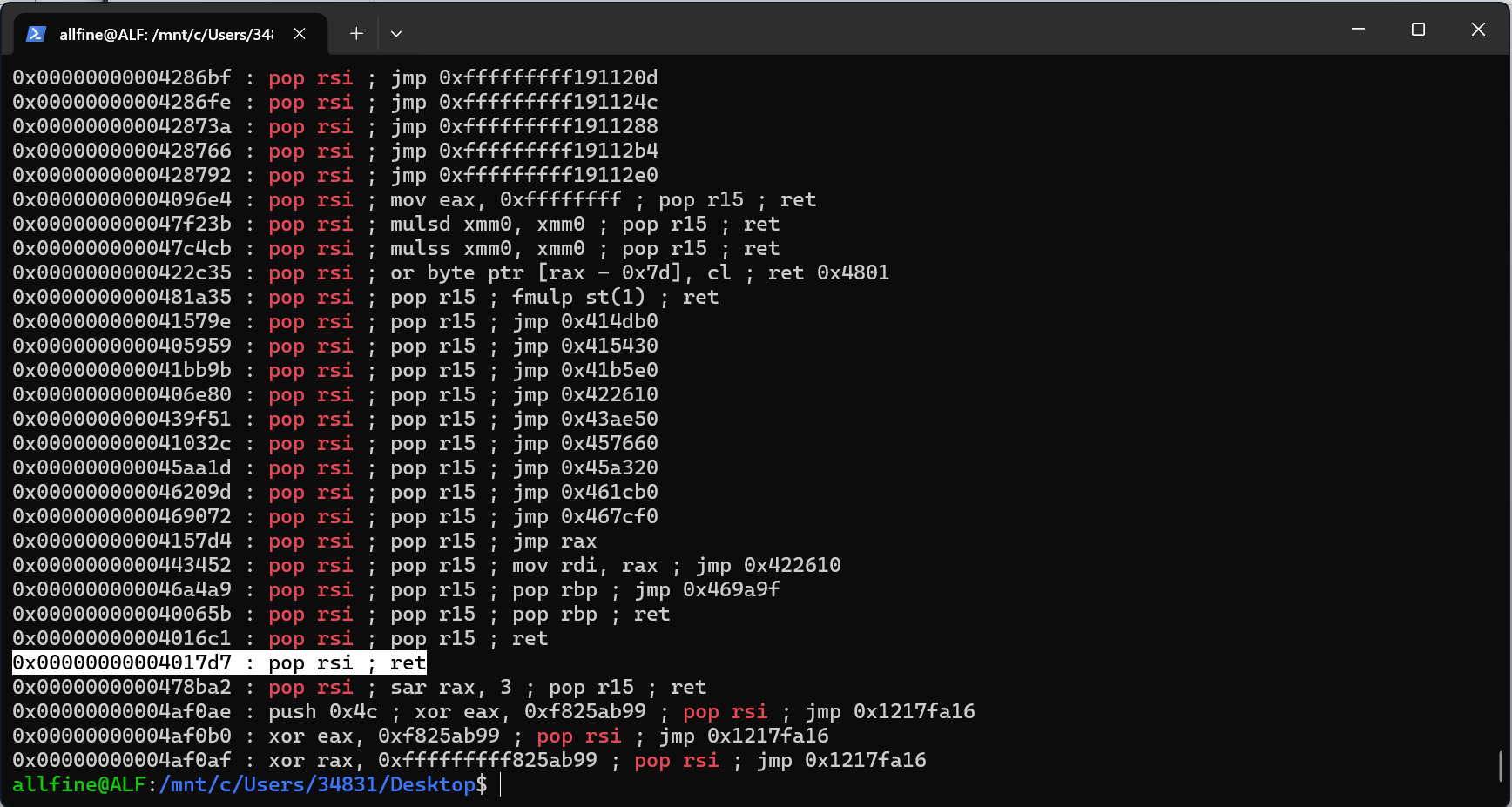
Task: Click jmp target 0xffffffffff191124c
Action: (x=549, y=102)
